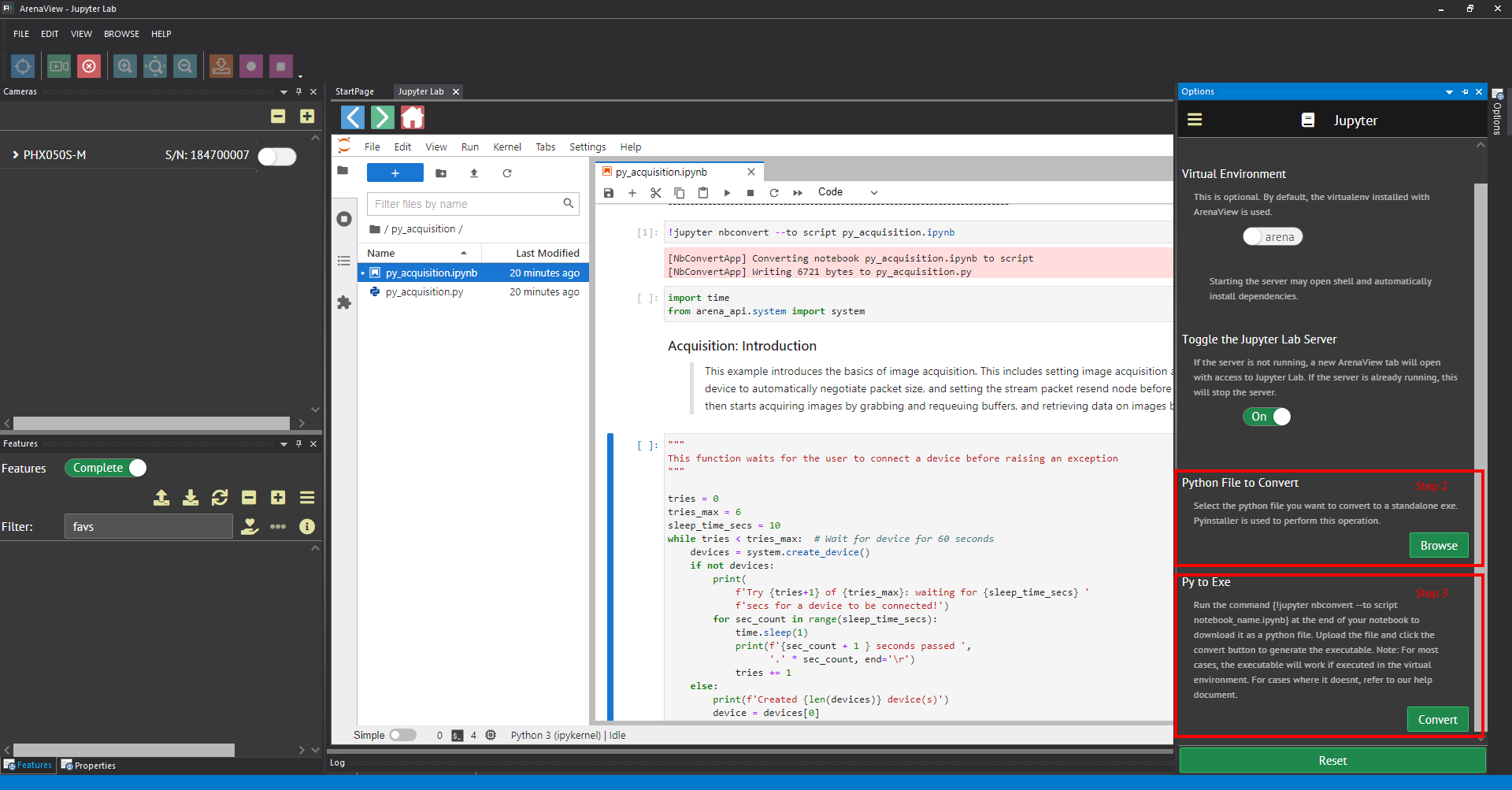The image size is (1512, 790).
Task: Click the refresh features icon
Action: coord(220,498)
